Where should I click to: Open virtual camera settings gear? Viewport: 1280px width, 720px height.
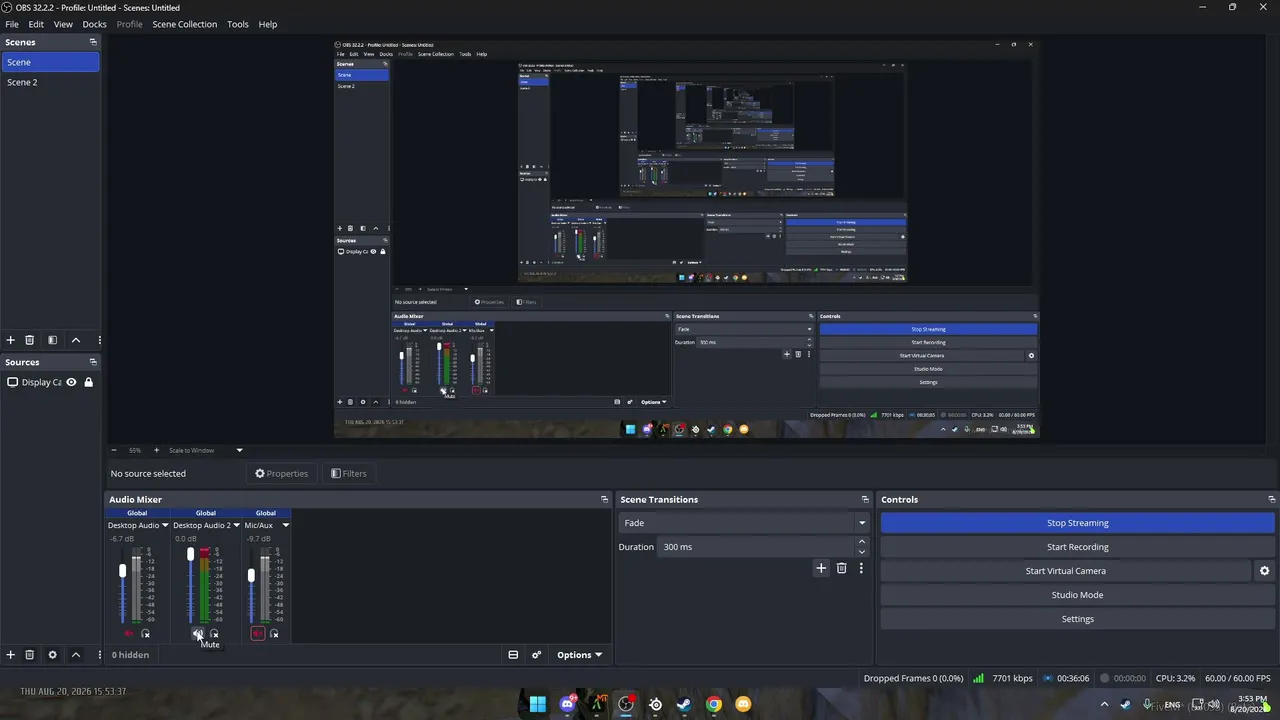point(1264,571)
